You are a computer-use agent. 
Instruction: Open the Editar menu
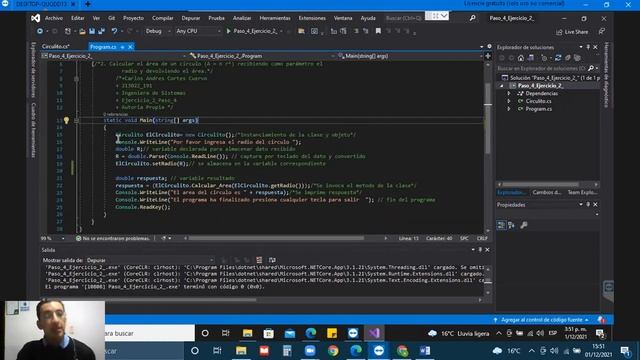[x=78, y=18]
